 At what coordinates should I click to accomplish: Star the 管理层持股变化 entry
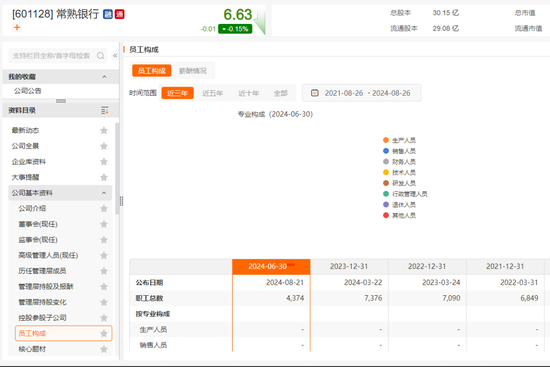point(104,302)
